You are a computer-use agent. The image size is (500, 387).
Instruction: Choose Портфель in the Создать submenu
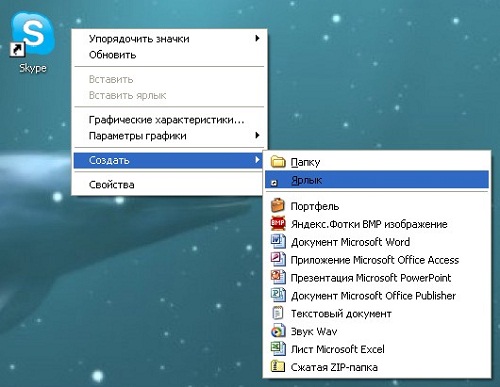point(377,206)
